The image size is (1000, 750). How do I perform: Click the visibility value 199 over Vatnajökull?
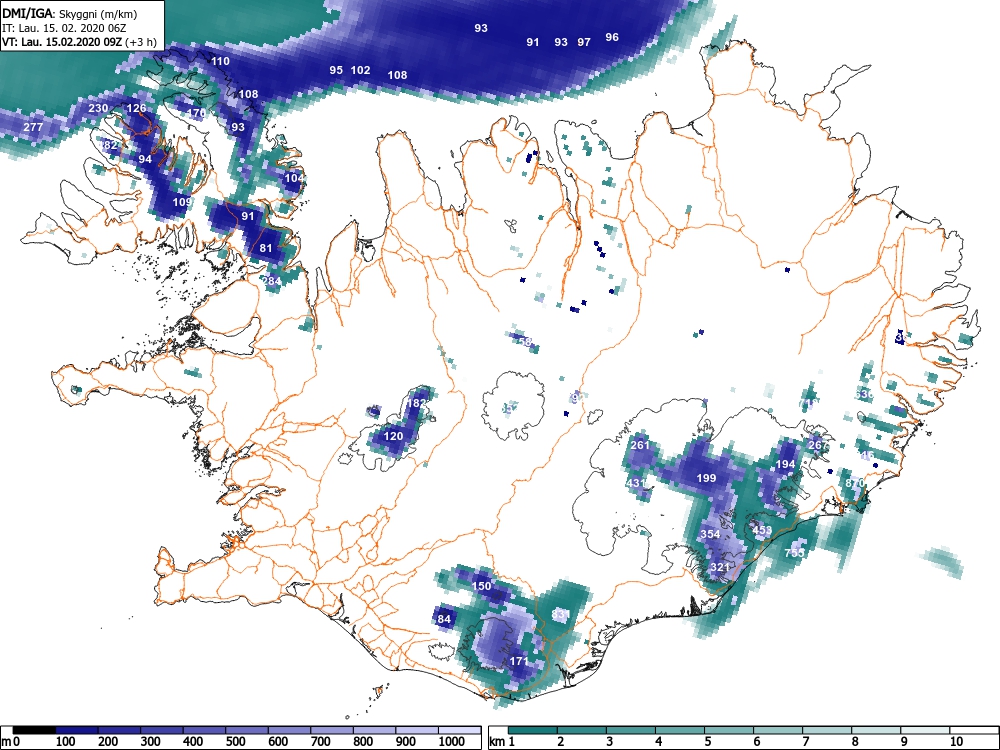pyautogui.click(x=706, y=478)
